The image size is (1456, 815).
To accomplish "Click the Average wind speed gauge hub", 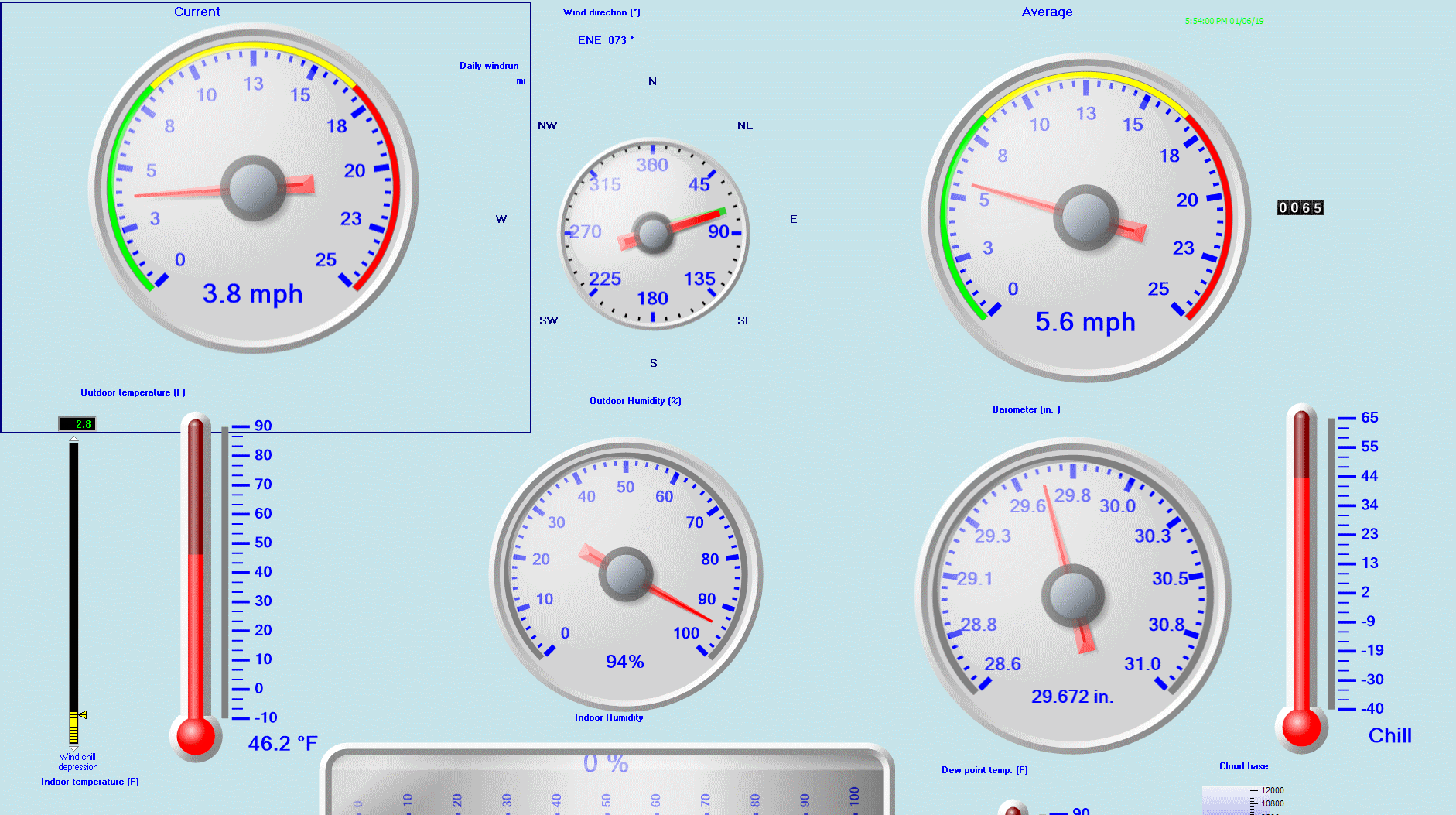I will tap(1086, 217).
